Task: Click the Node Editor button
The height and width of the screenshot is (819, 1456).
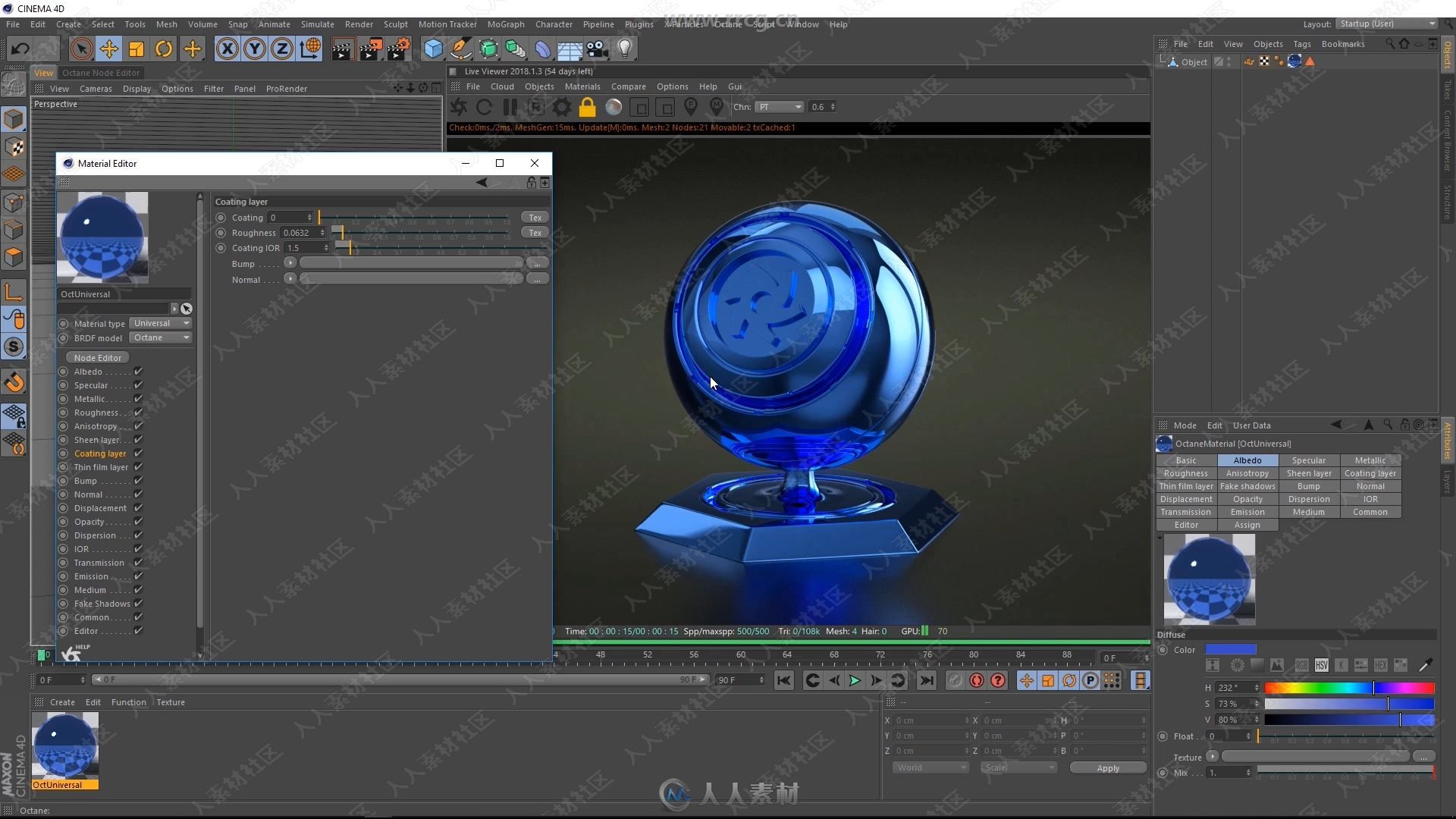Action: 97,357
